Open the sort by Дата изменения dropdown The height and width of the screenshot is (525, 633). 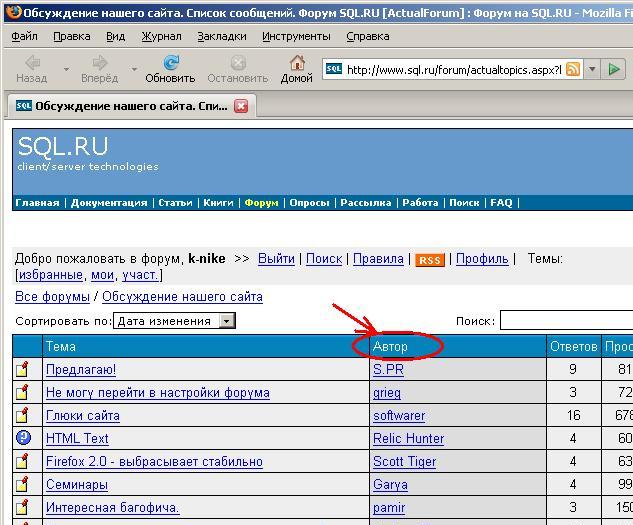tap(227, 321)
